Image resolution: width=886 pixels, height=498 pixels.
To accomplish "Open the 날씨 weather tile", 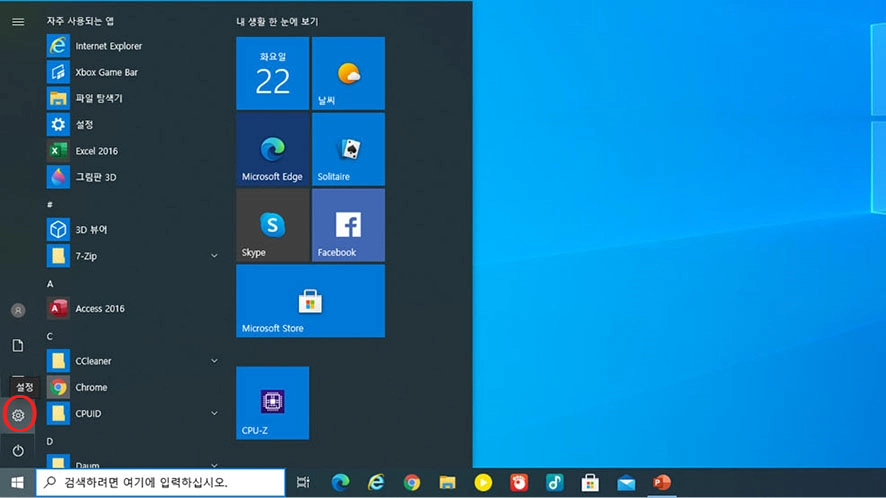I will click(x=348, y=73).
